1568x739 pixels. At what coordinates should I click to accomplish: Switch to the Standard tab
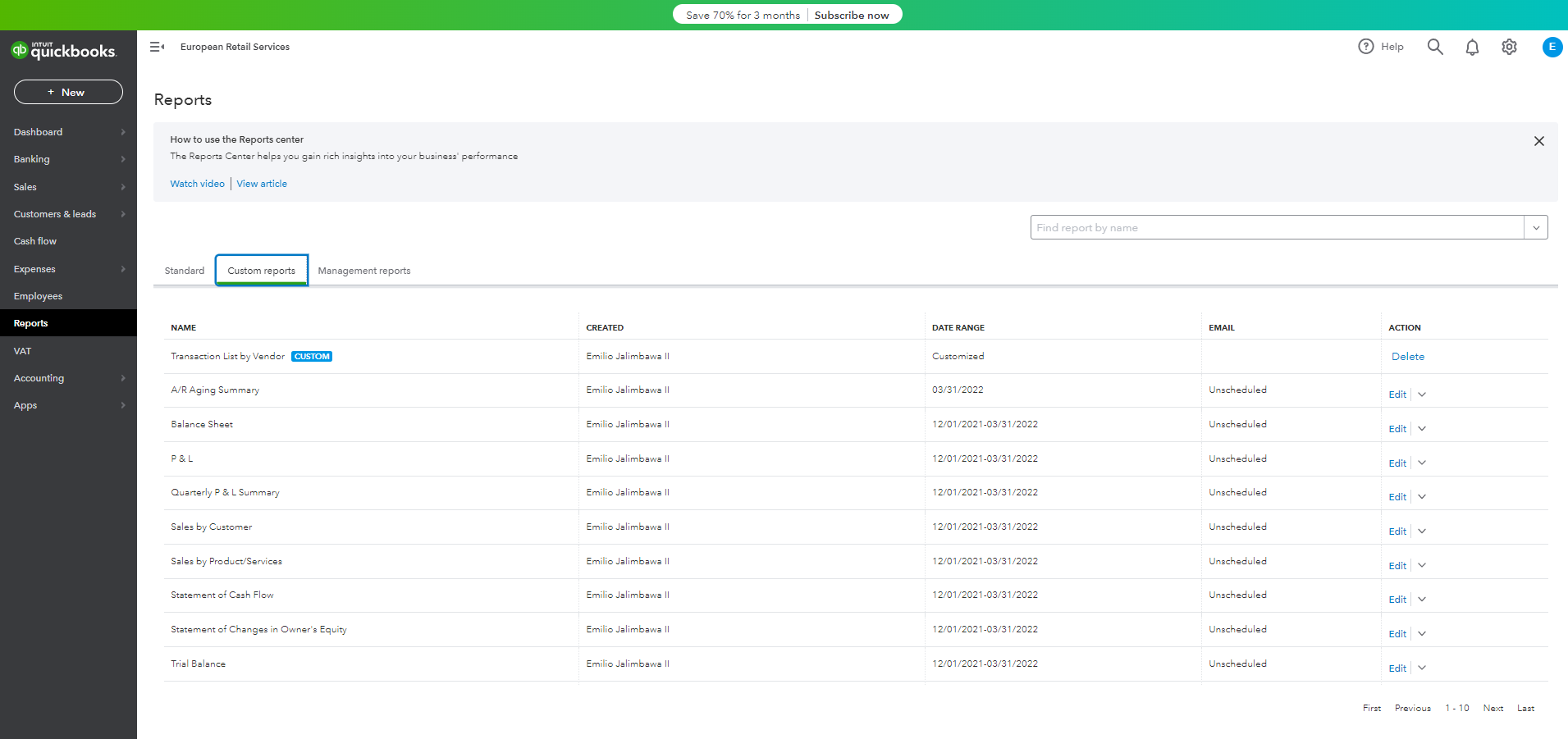tap(185, 271)
